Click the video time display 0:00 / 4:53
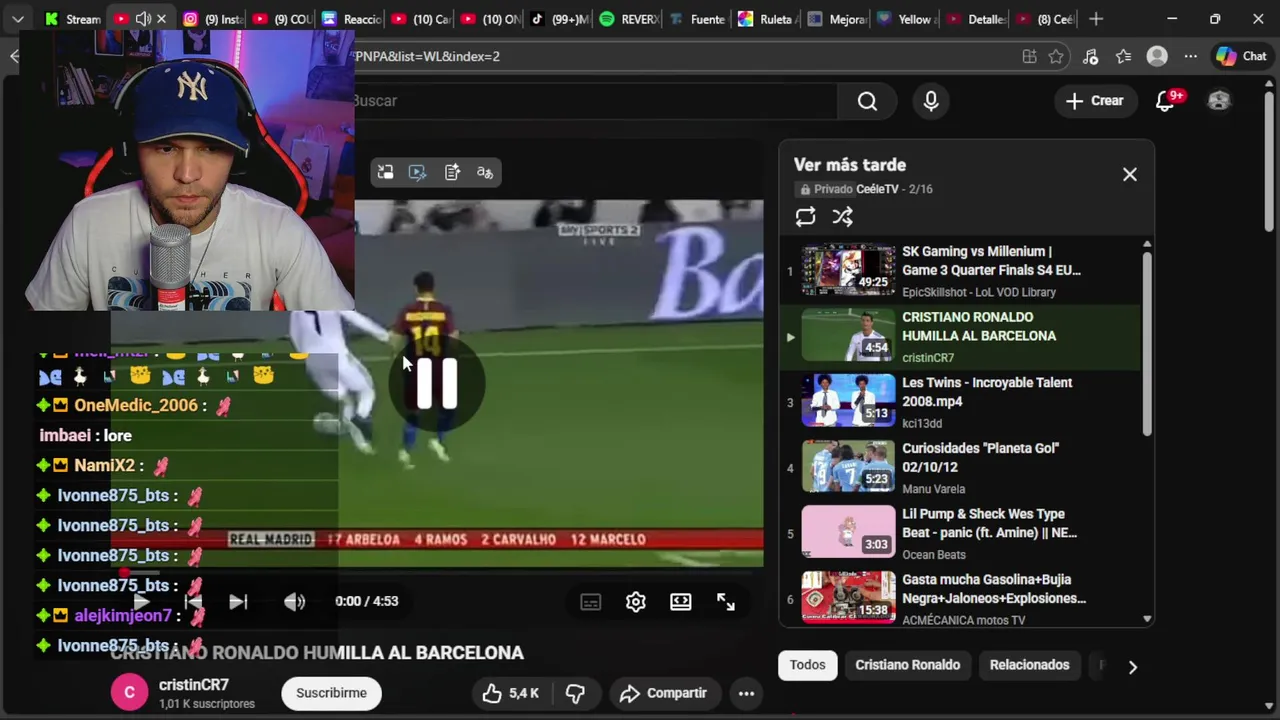Image resolution: width=1280 pixels, height=720 pixels. pos(367,601)
